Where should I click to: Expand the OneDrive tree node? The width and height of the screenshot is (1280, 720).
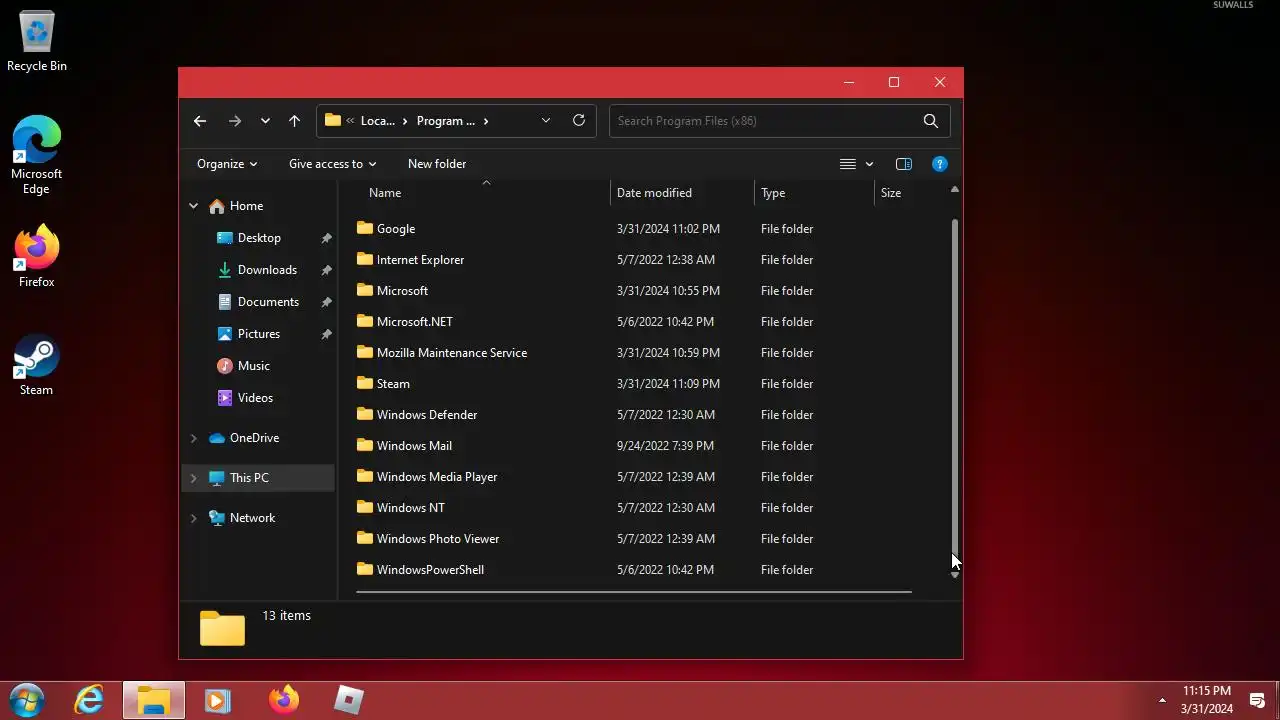click(x=193, y=438)
